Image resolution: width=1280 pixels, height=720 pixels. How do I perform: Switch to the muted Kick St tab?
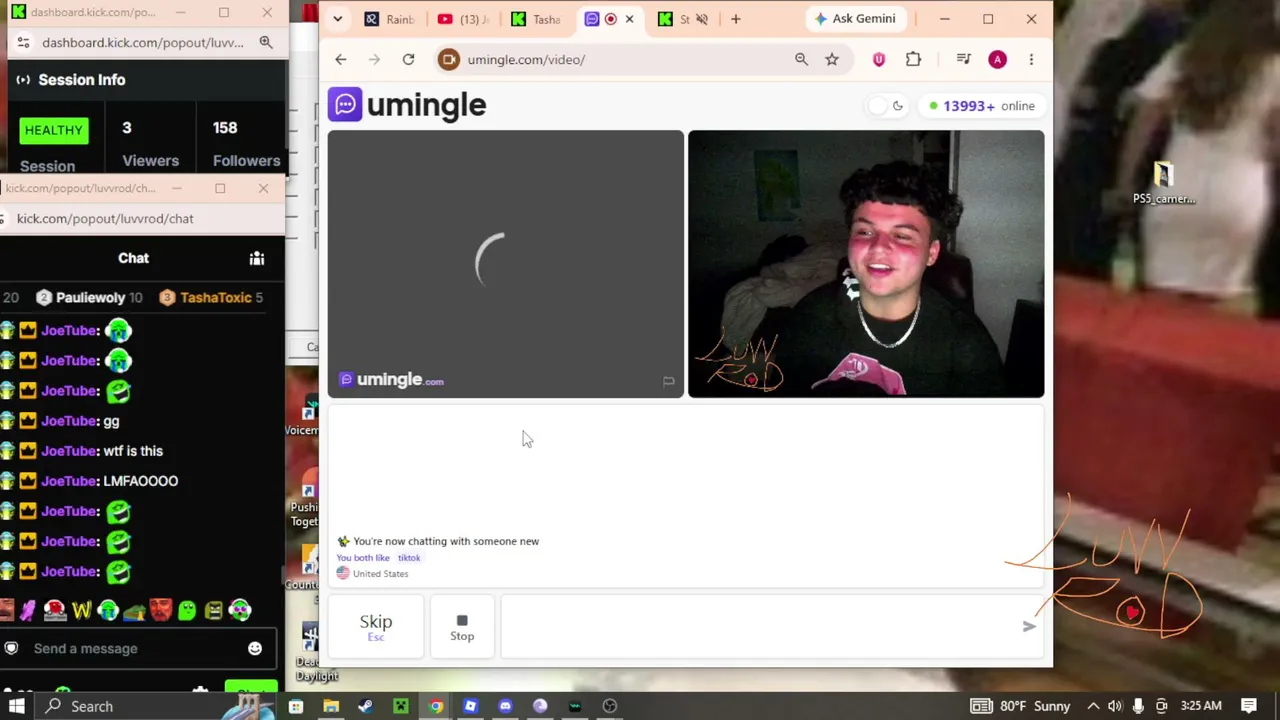[x=685, y=19]
